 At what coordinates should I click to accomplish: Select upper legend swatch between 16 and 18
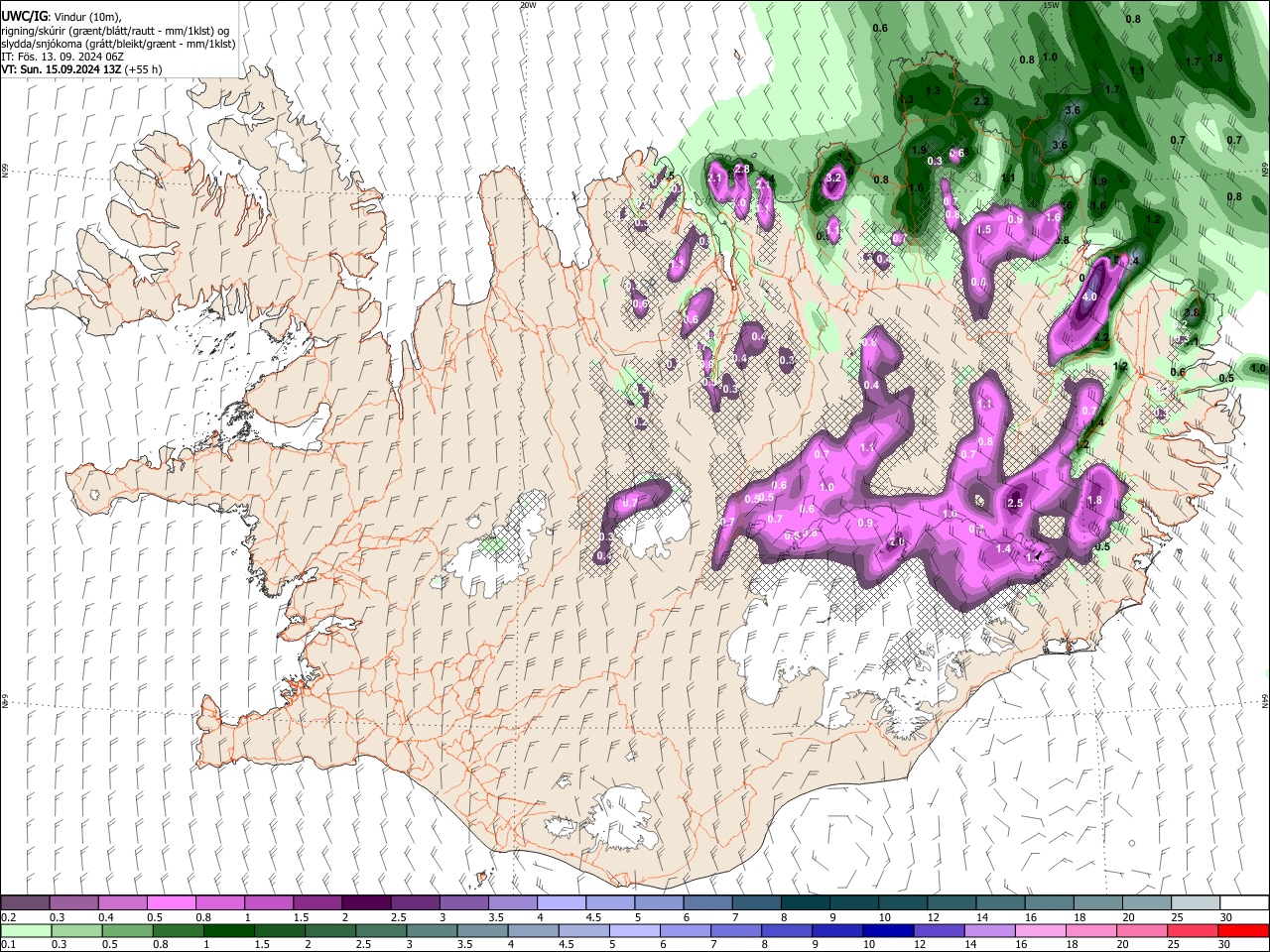point(1049,902)
